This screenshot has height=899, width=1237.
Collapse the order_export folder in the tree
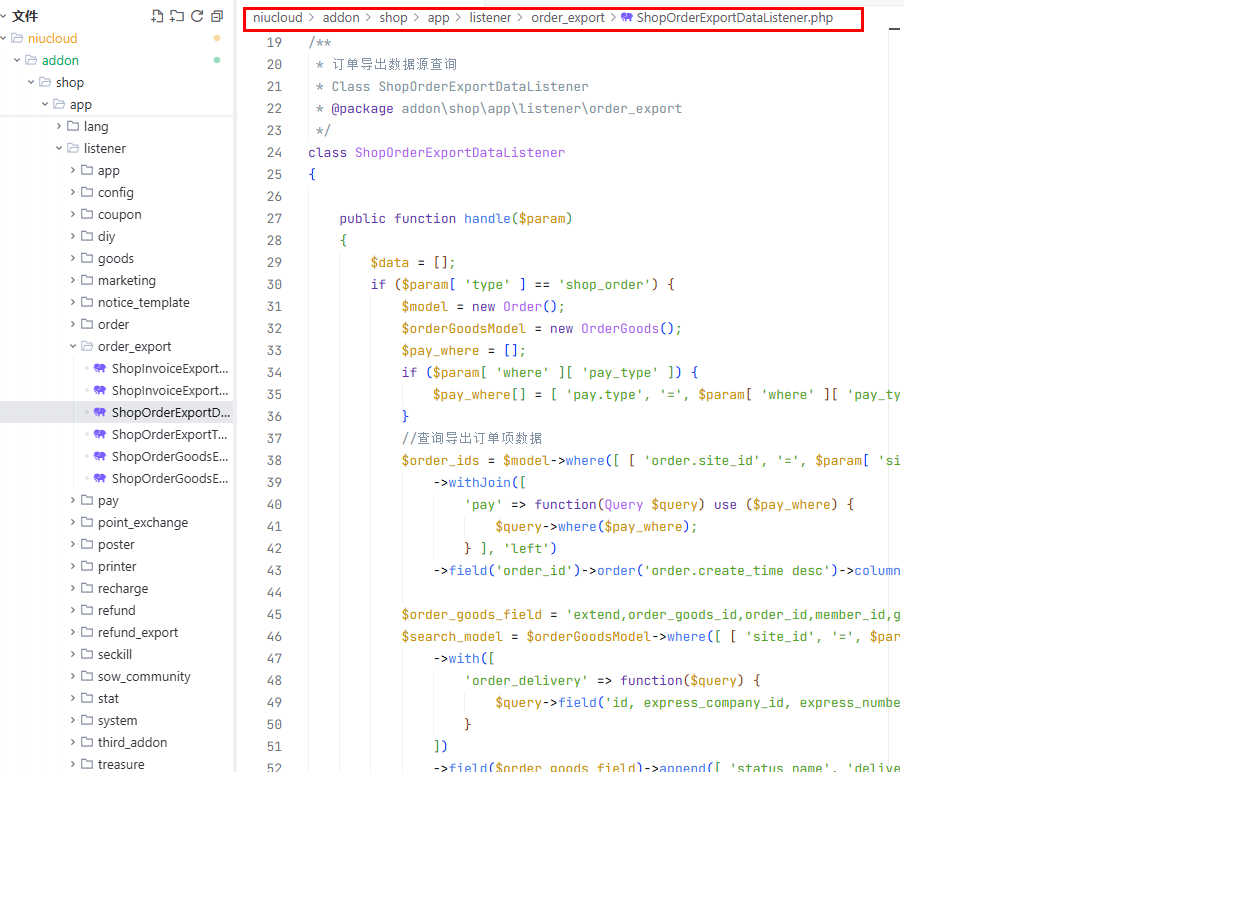[x=73, y=346]
